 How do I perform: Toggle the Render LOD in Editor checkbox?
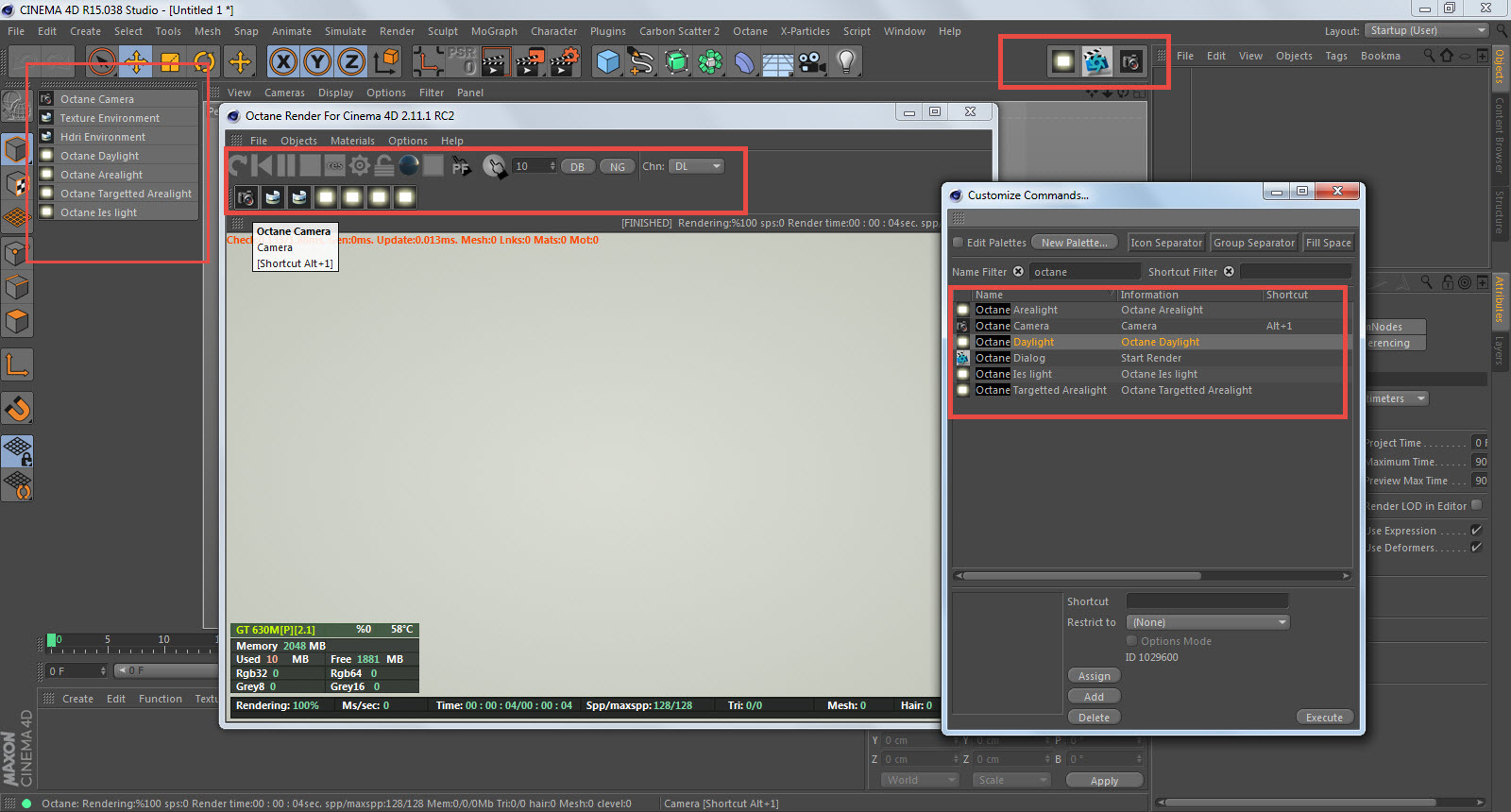point(1477,505)
